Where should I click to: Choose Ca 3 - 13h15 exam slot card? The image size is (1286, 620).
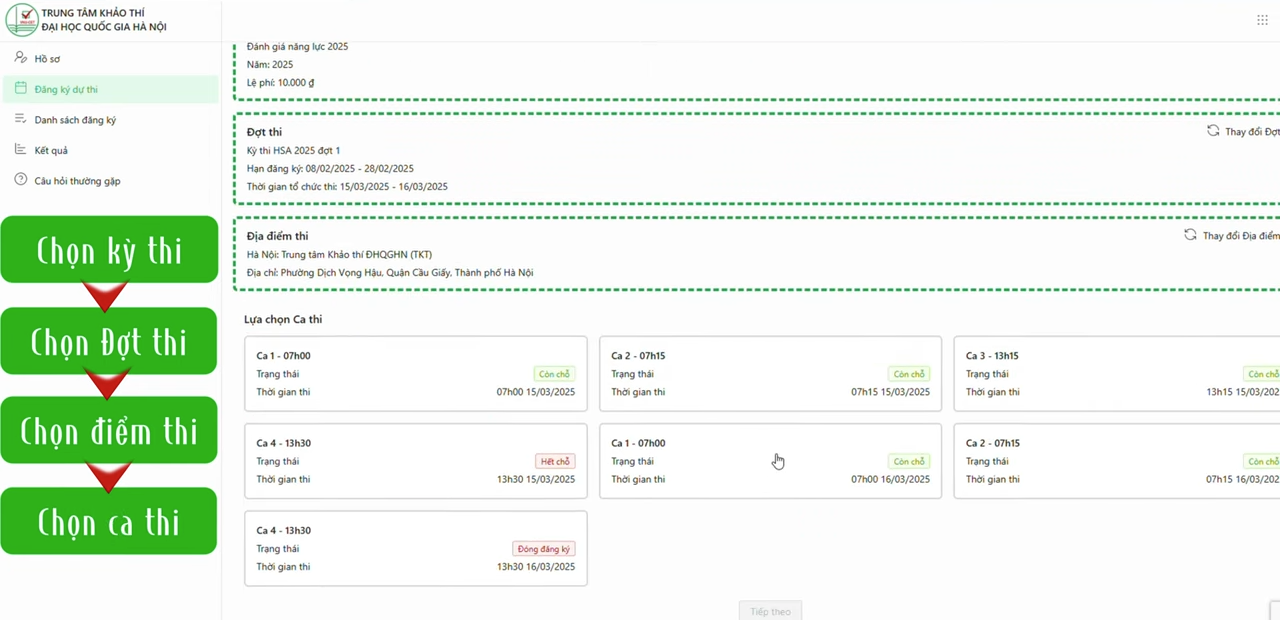[1115, 373]
